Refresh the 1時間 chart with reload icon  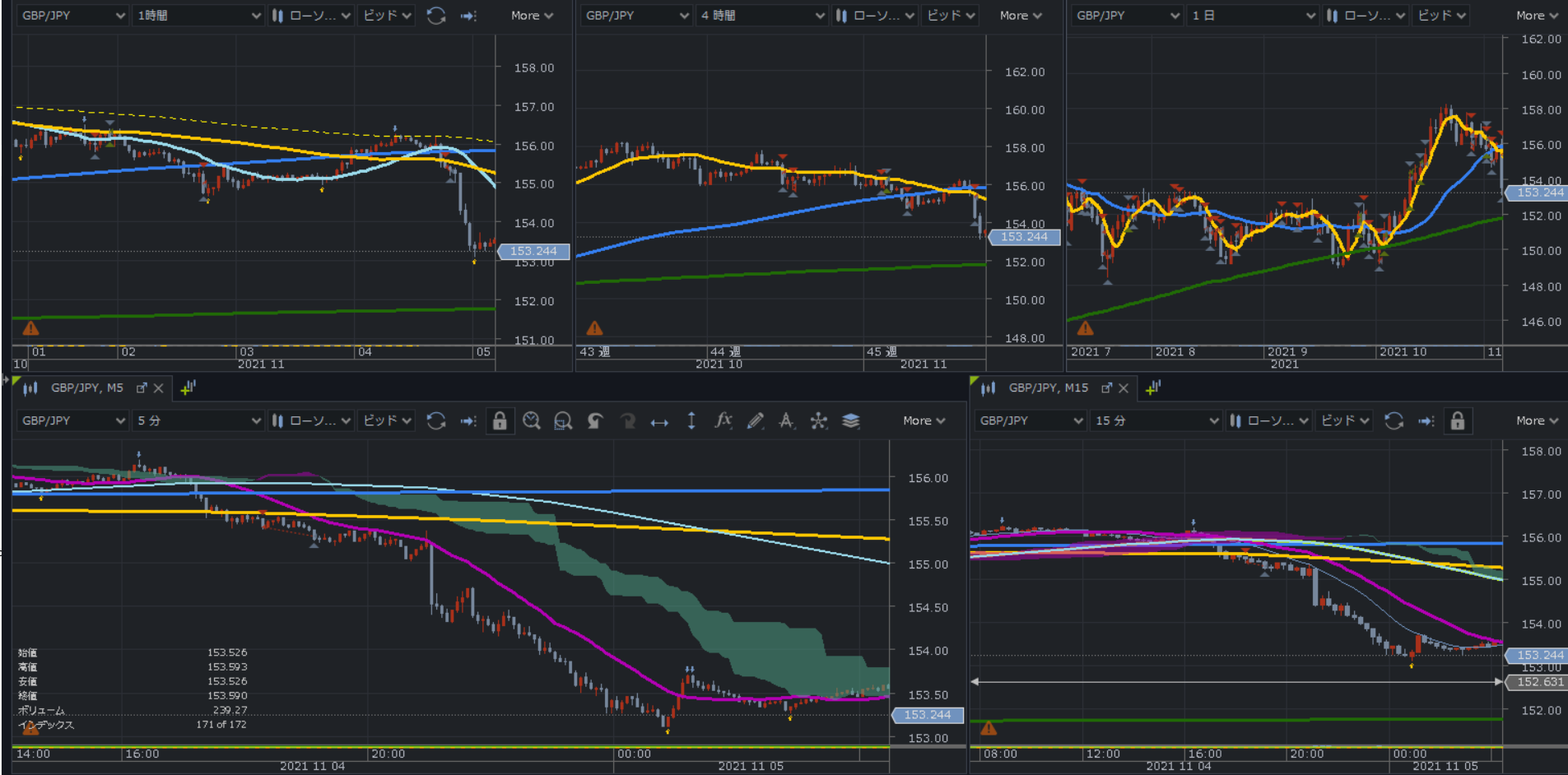pyautogui.click(x=436, y=16)
